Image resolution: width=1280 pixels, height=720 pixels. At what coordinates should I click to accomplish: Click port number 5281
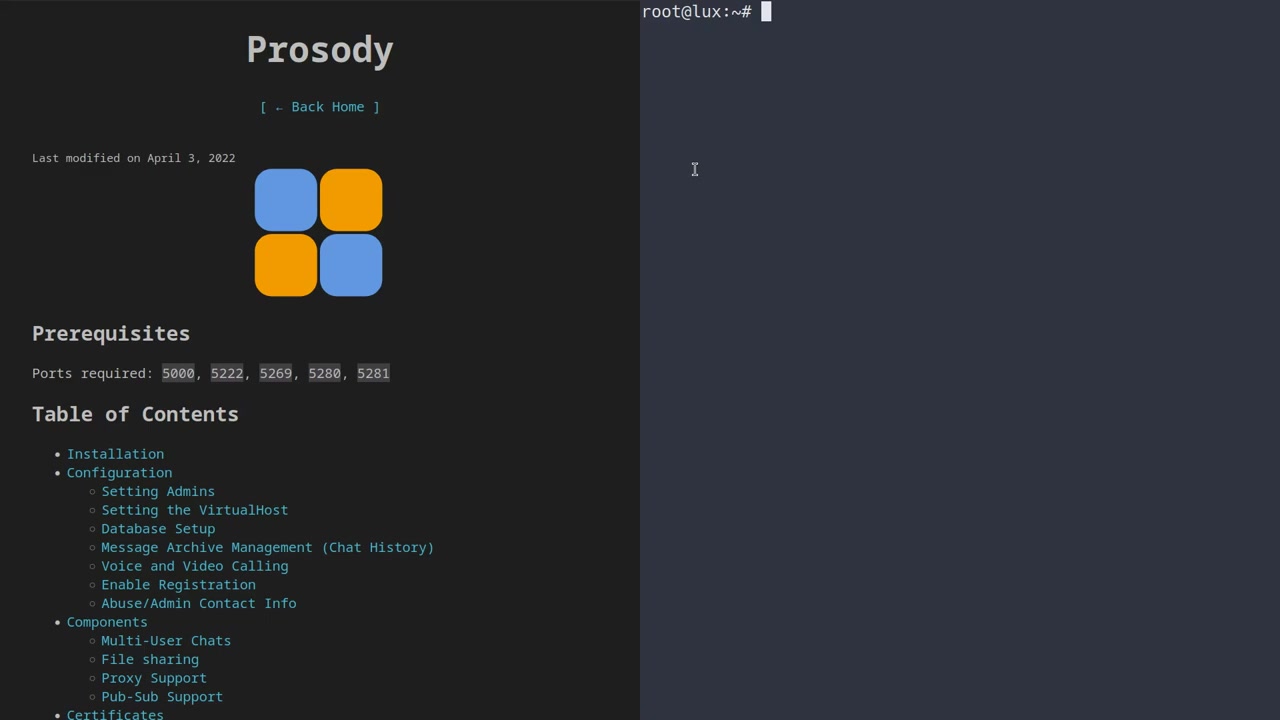tap(373, 373)
